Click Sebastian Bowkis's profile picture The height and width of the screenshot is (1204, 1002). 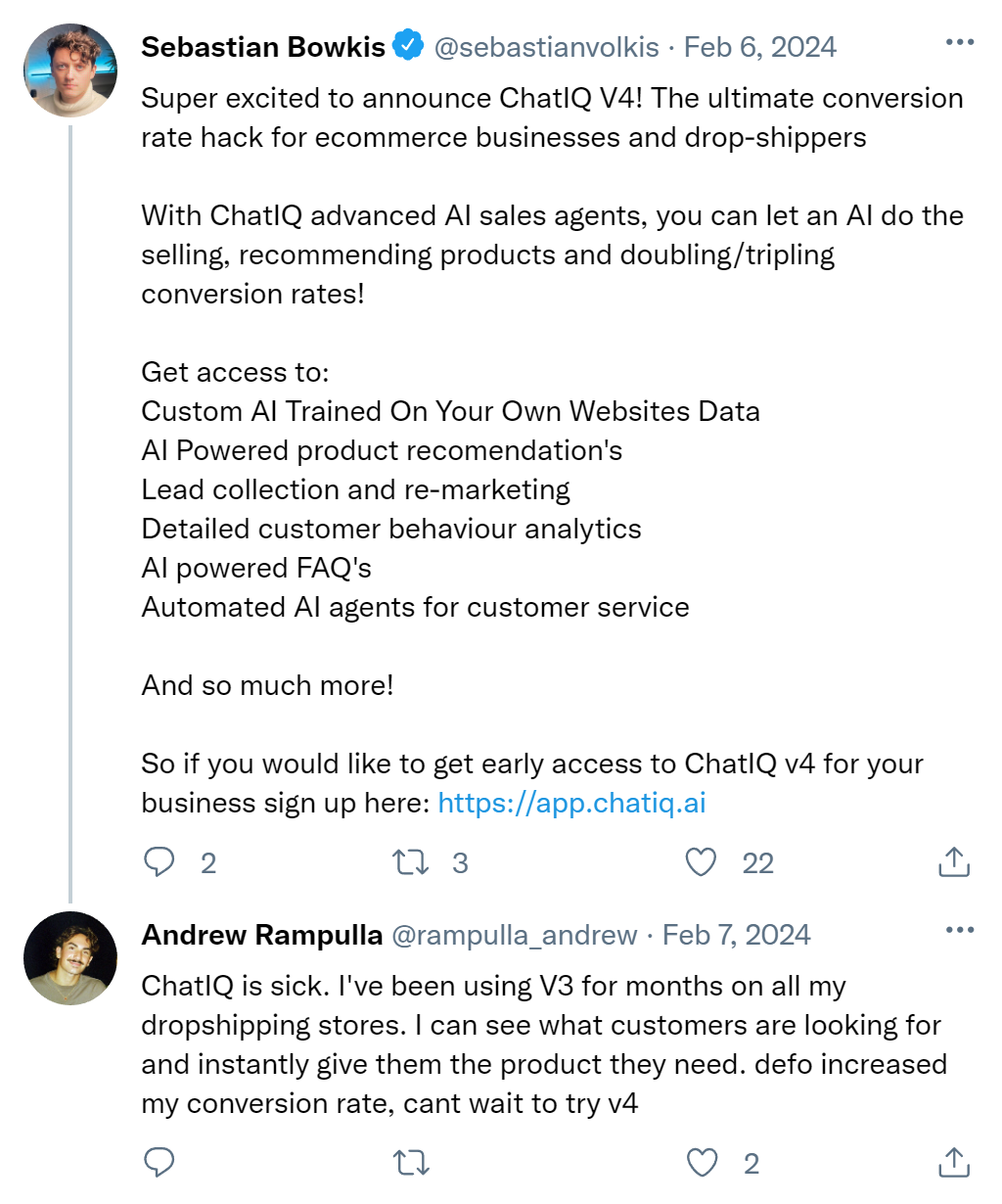(x=69, y=69)
